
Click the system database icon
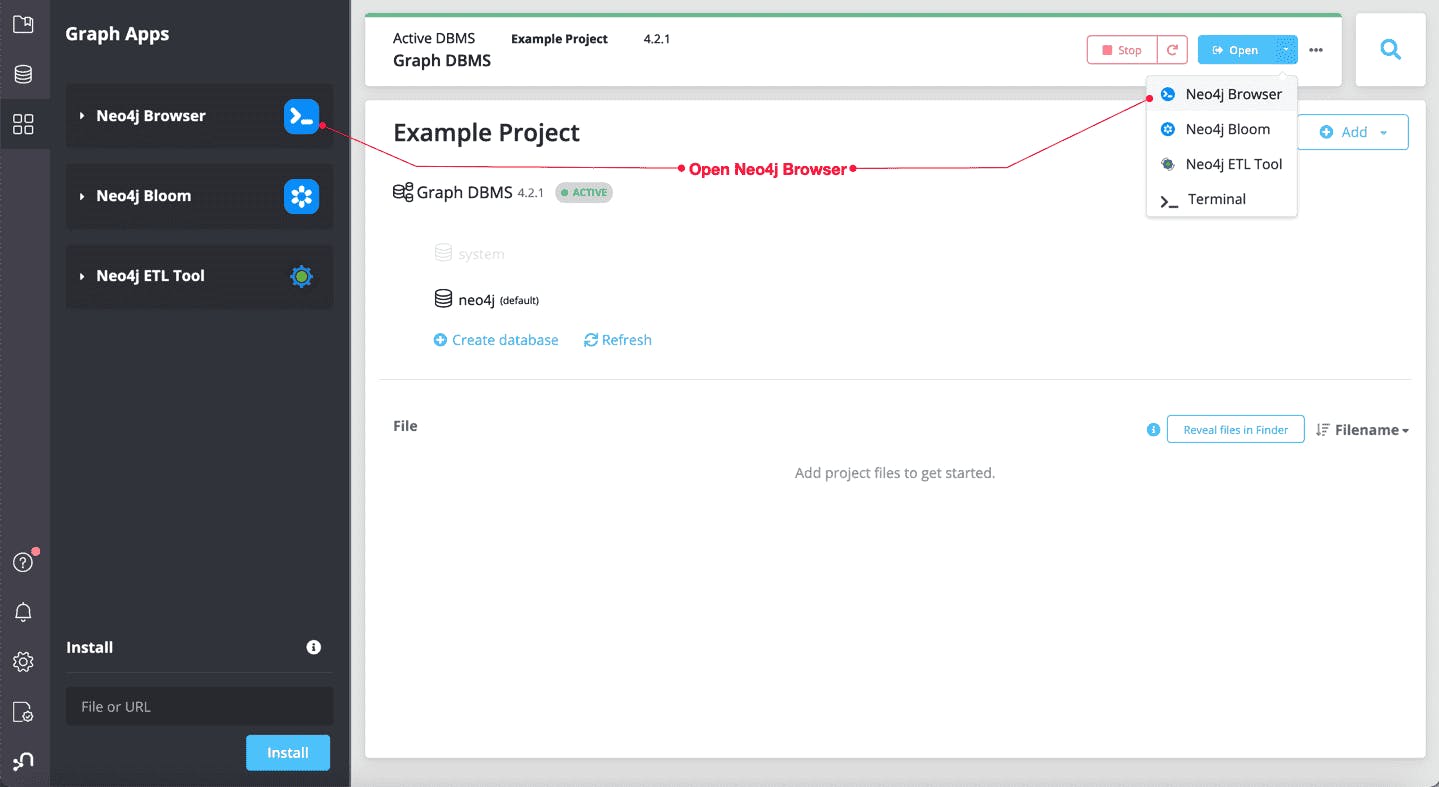coord(443,253)
